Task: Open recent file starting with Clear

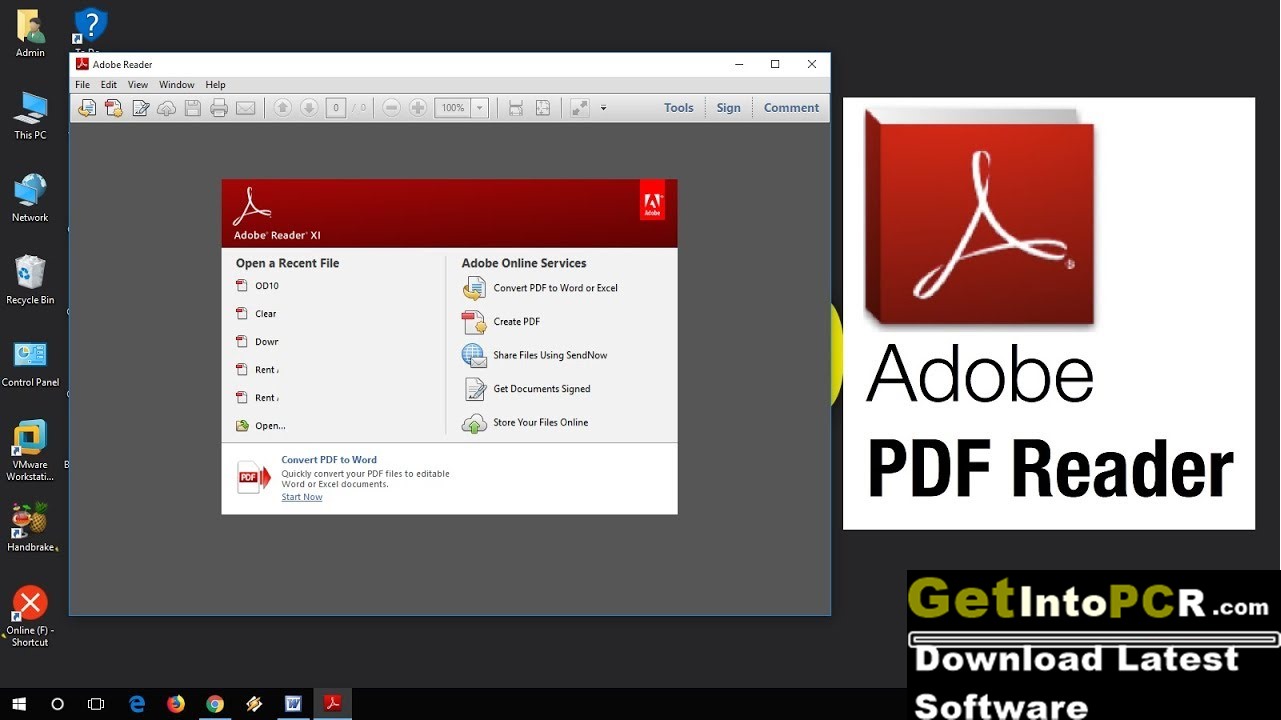Action: (256, 314)
